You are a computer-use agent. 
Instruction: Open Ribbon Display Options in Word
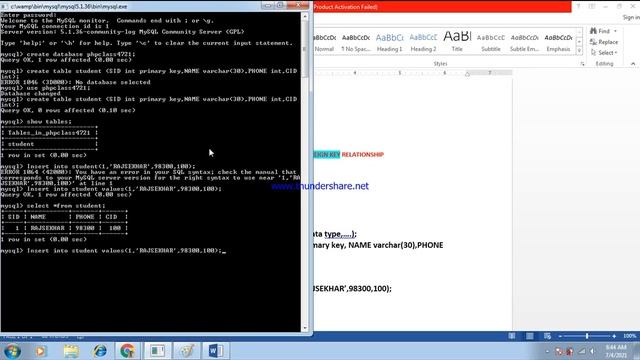point(592,6)
